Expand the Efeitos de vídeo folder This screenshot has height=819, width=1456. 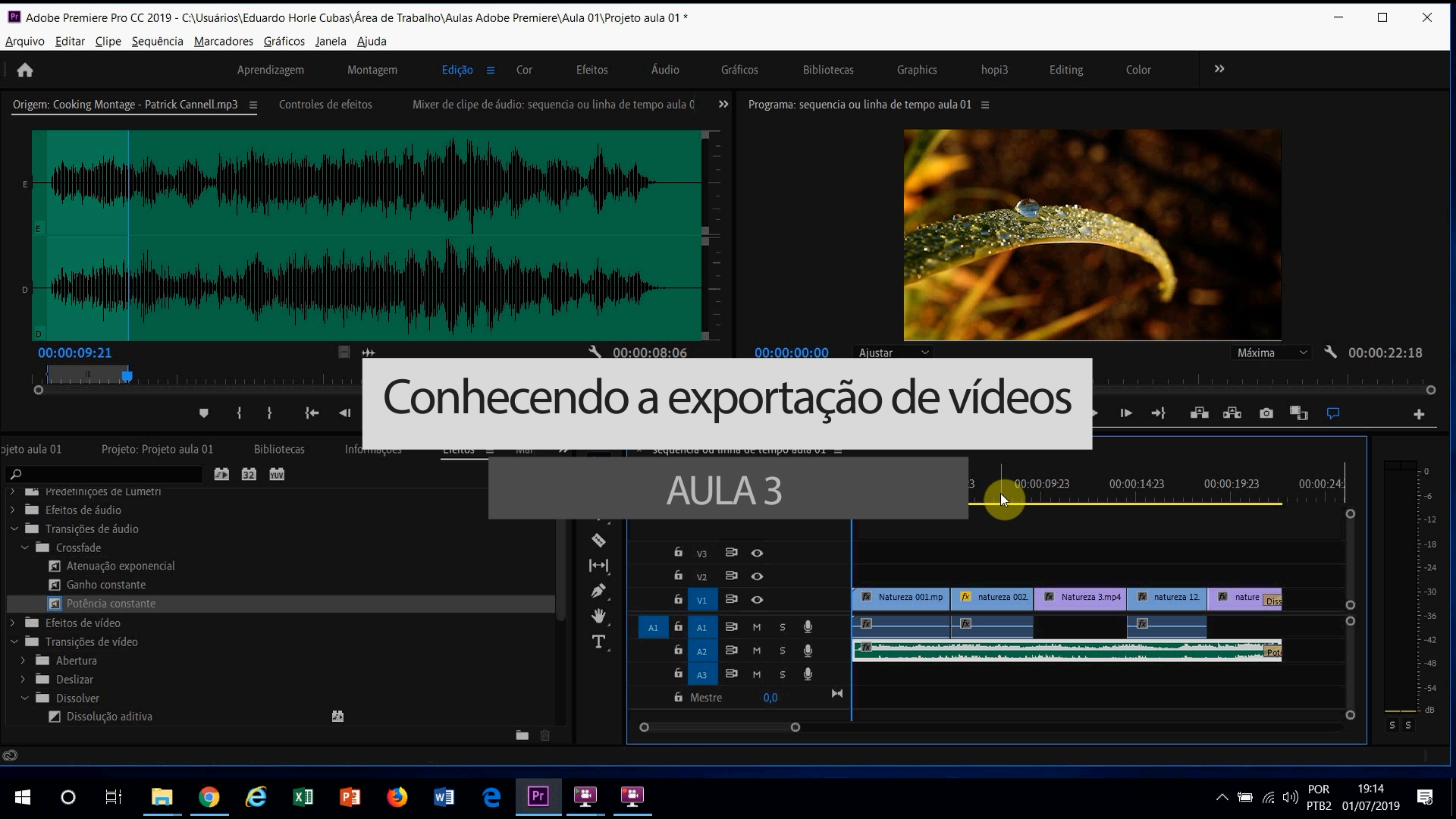[x=13, y=623]
